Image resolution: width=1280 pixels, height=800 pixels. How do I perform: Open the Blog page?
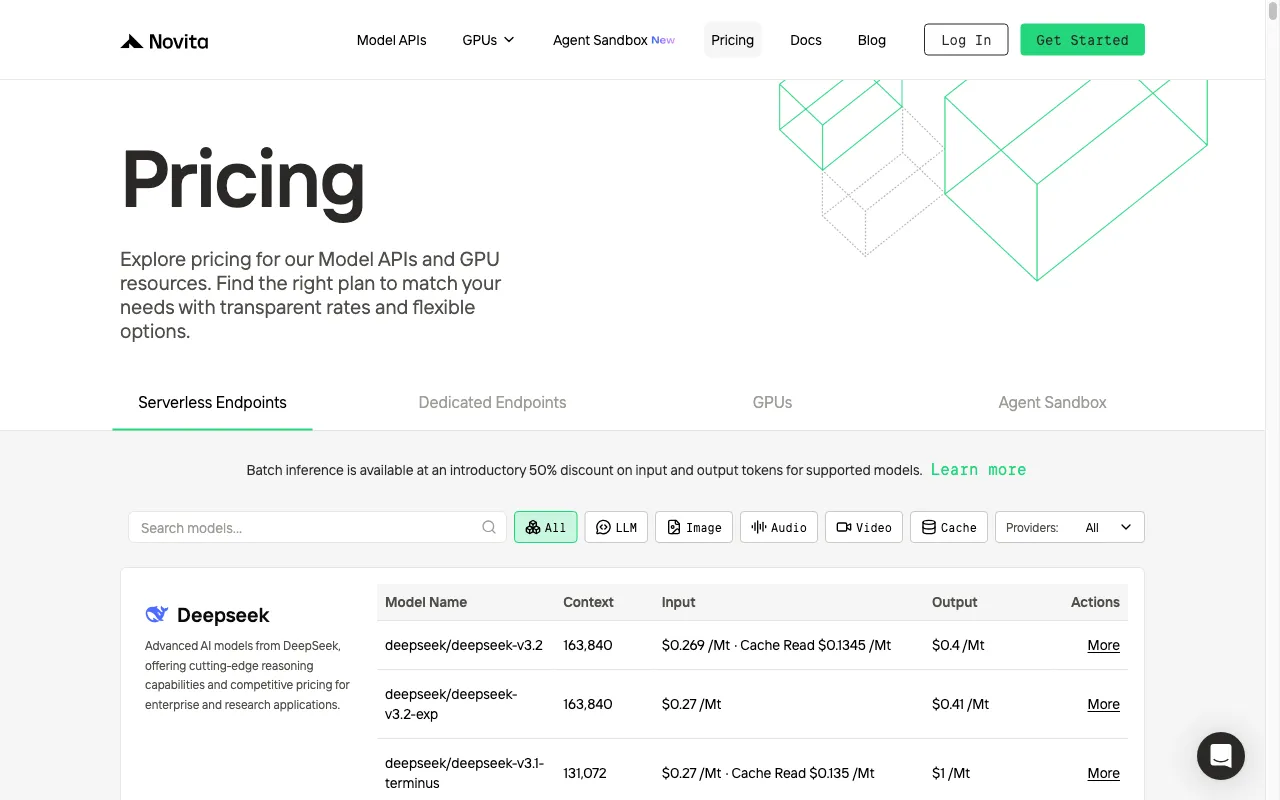point(872,40)
